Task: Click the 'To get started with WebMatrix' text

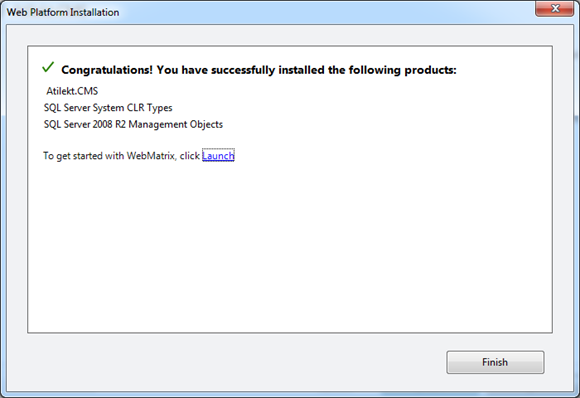Action: click(x=109, y=156)
